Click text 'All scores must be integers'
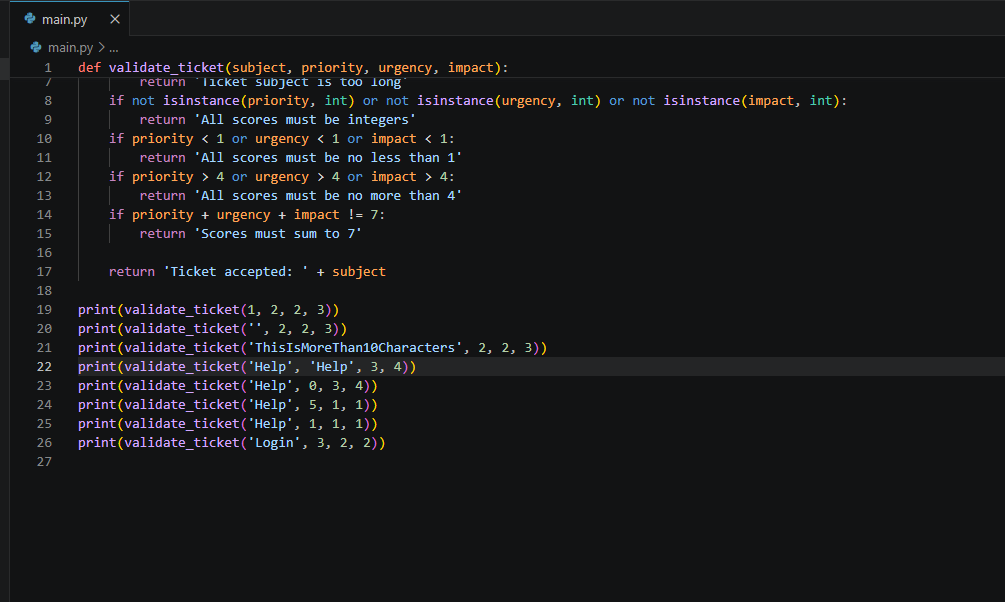1005x602 pixels. coord(305,120)
